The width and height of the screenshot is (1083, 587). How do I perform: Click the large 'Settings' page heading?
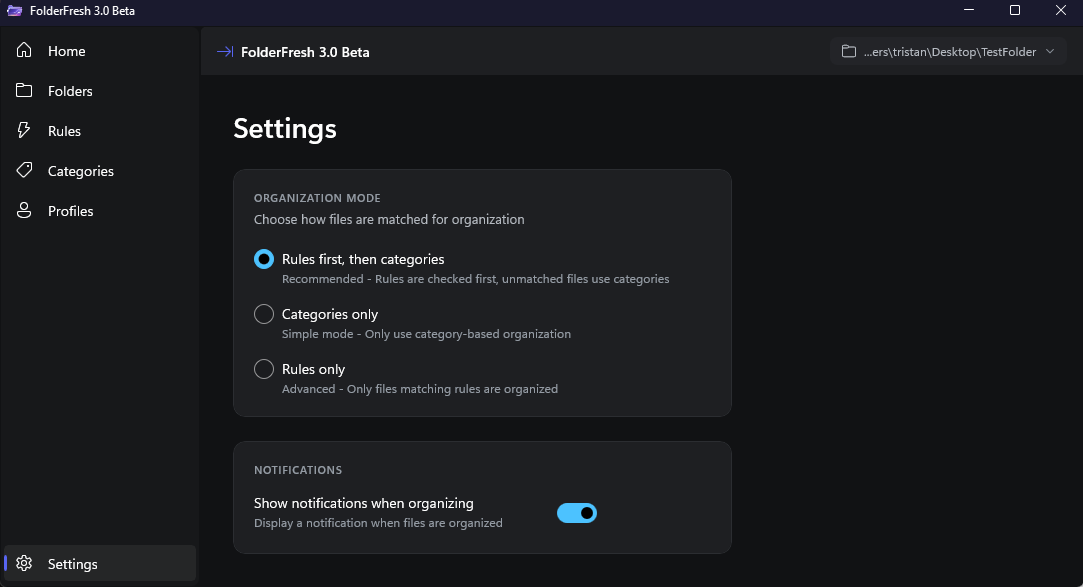click(x=285, y=129)
